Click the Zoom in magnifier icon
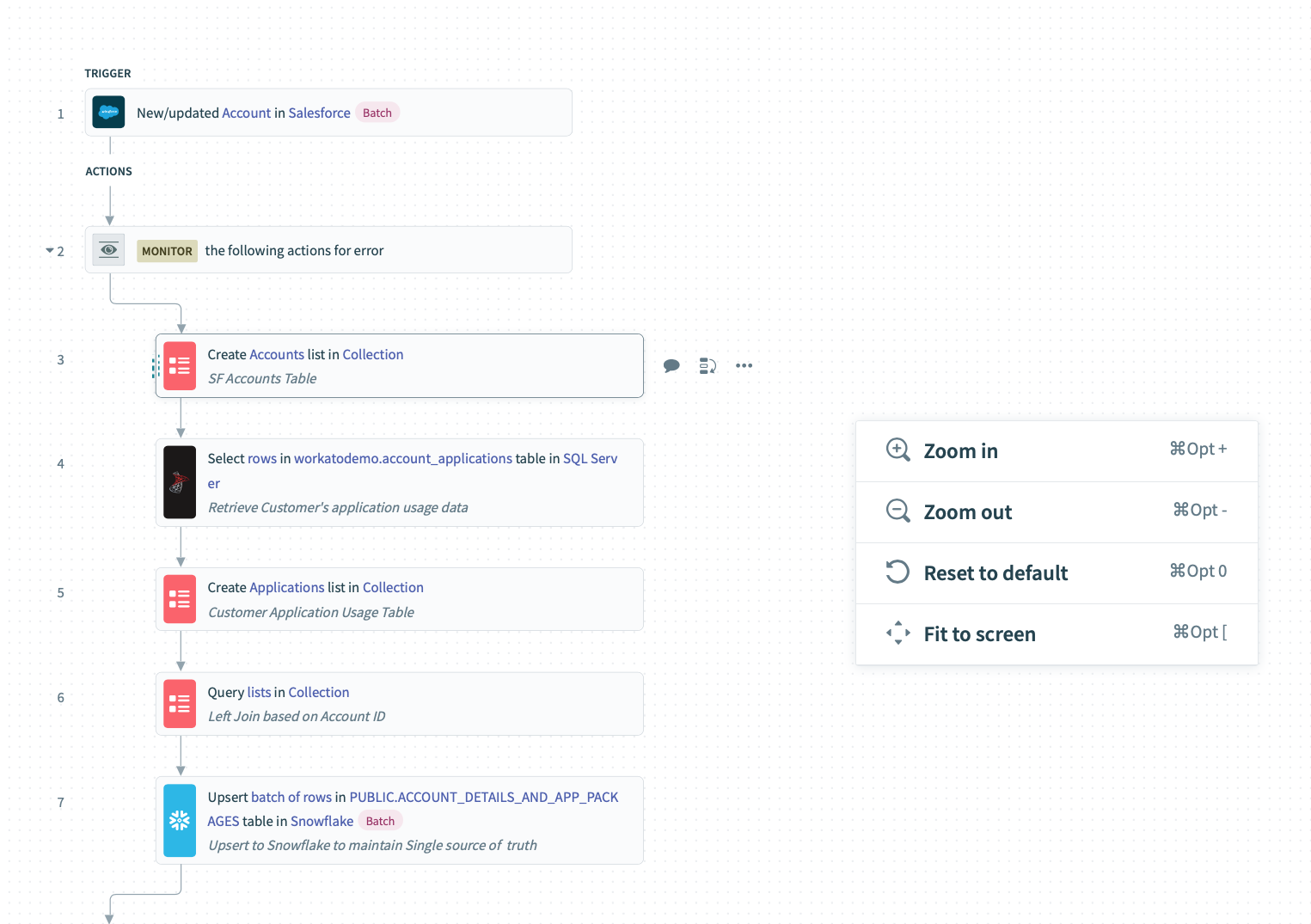Viewport: 1311px width, 924px height. 897,450
